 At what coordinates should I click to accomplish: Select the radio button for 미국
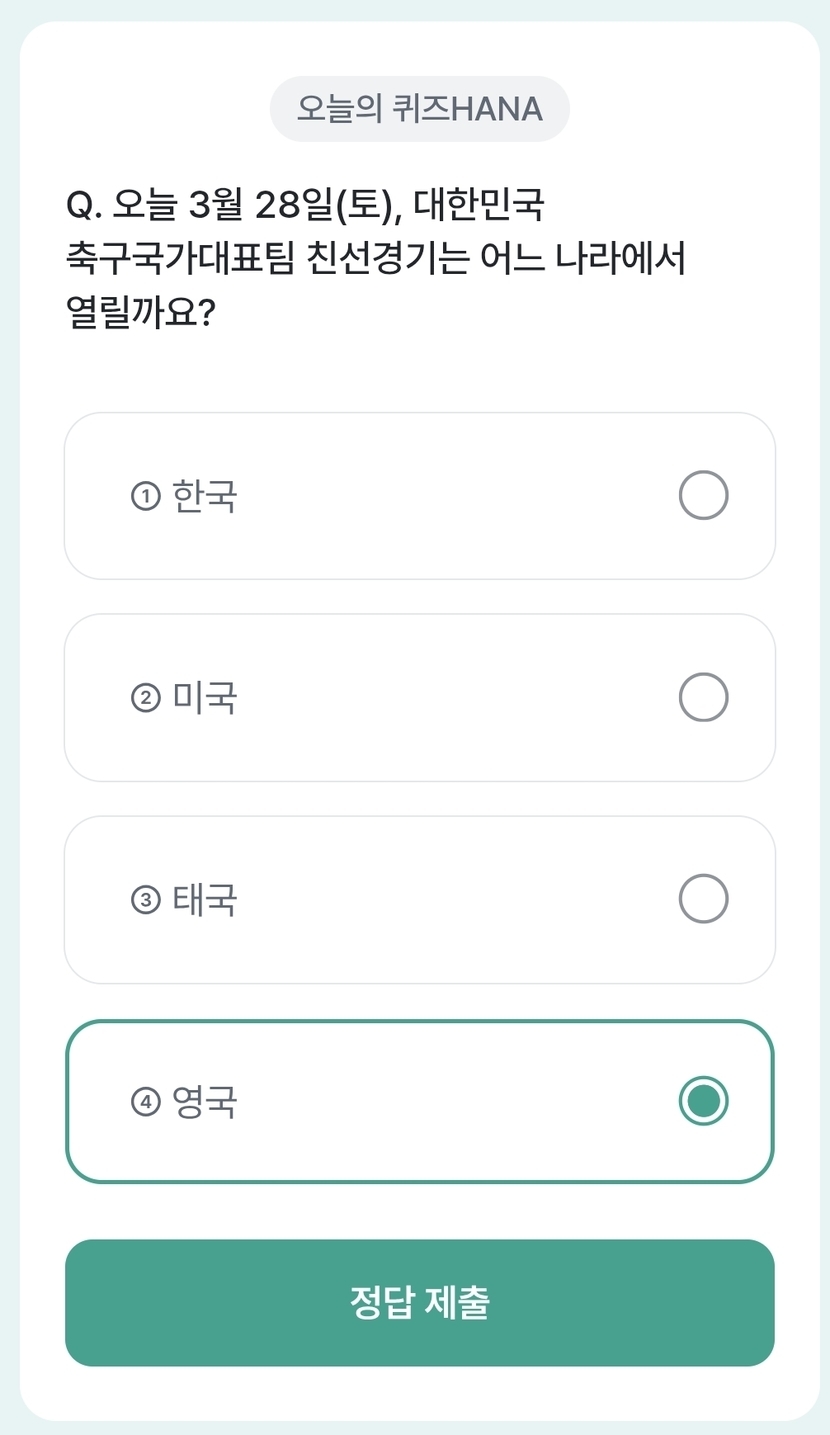tap(703, 697)
